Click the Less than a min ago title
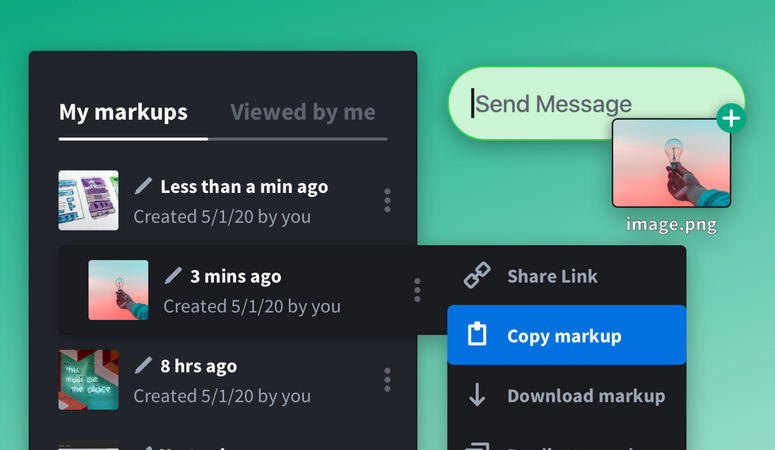Screen dimensions: 775x450 (244, 187)
